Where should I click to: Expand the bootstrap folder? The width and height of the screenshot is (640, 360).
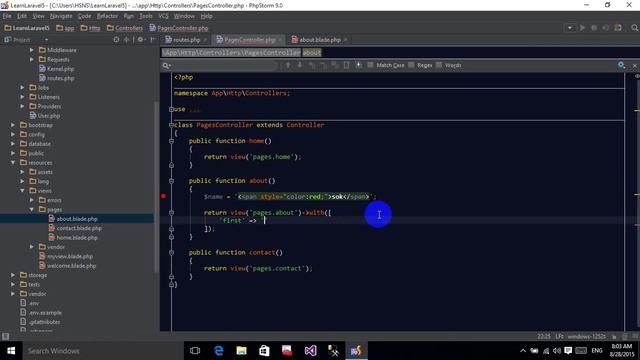(x=13, y=125)
